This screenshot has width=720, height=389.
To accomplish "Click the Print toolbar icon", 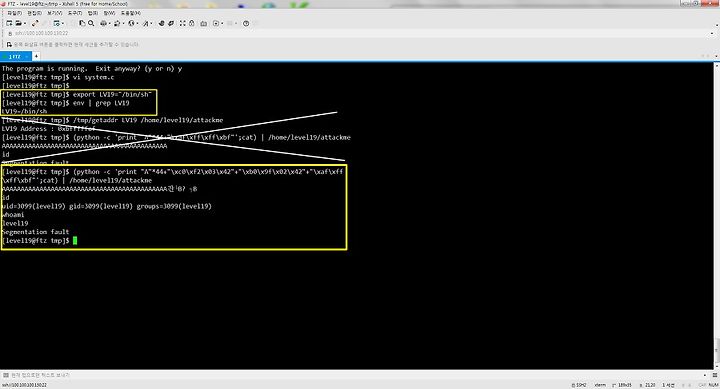I will (103, 23).
